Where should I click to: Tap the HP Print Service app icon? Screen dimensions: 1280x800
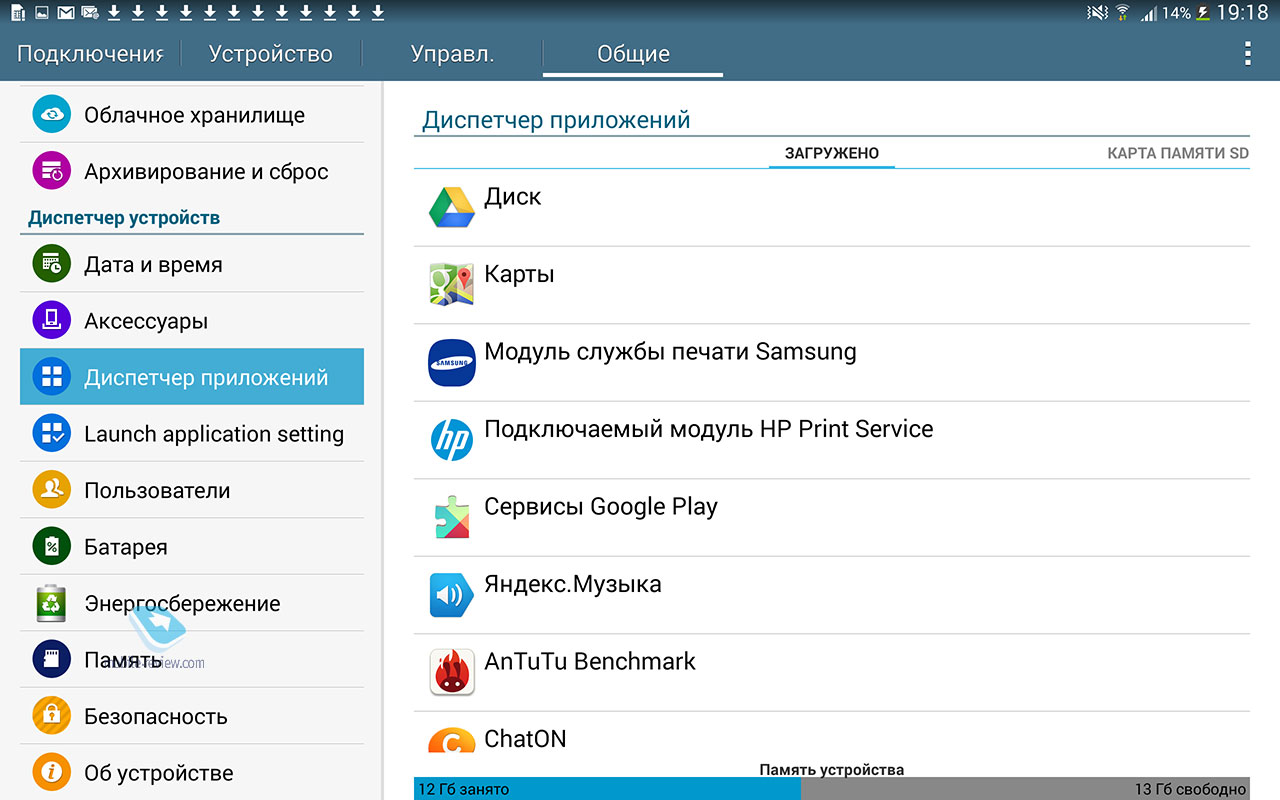coord(451,440)
